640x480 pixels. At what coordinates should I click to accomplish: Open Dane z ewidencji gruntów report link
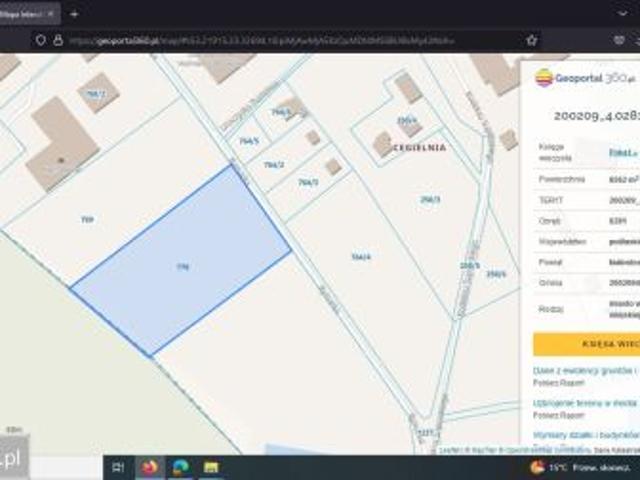[x=584, y=371]
